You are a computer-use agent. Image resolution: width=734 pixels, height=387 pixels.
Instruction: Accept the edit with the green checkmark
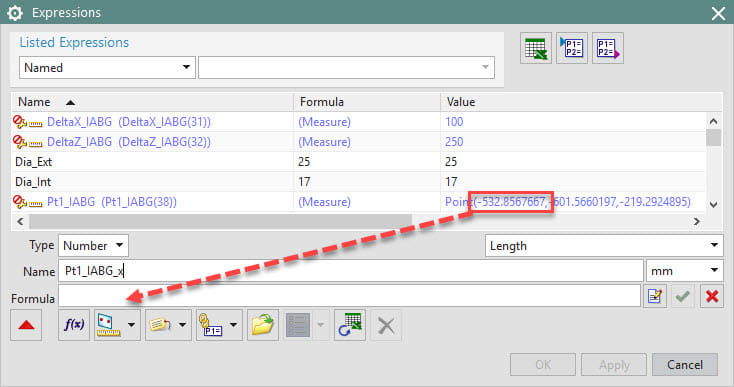coord(683,296)
